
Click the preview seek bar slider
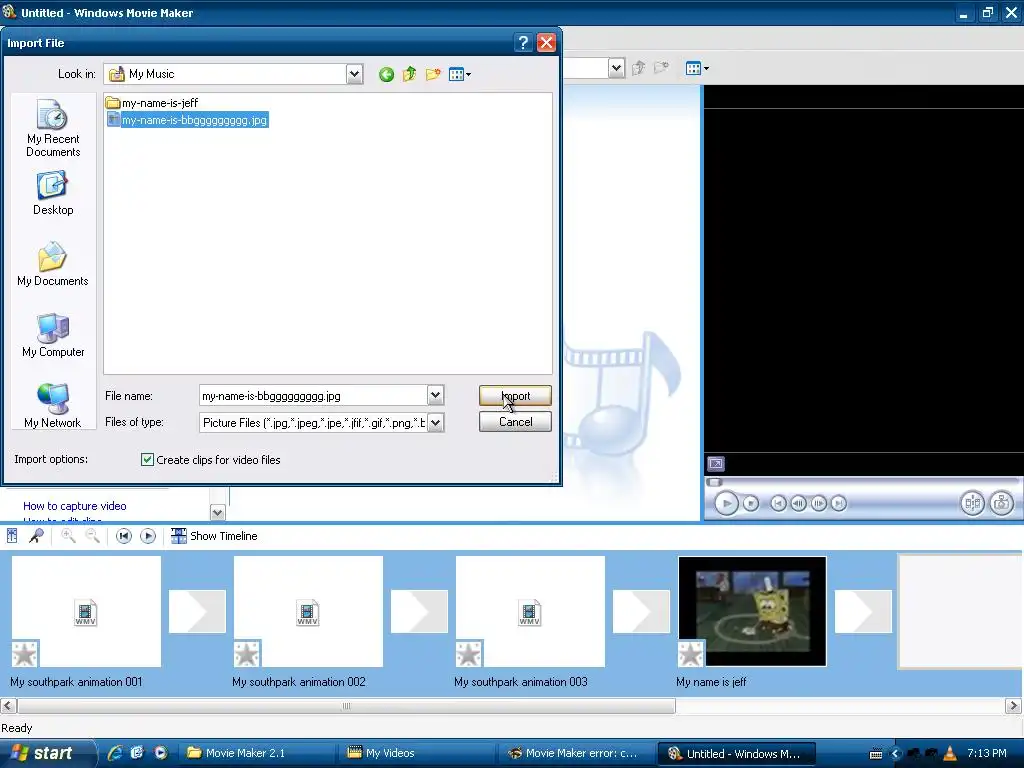(x=714, y=483)
